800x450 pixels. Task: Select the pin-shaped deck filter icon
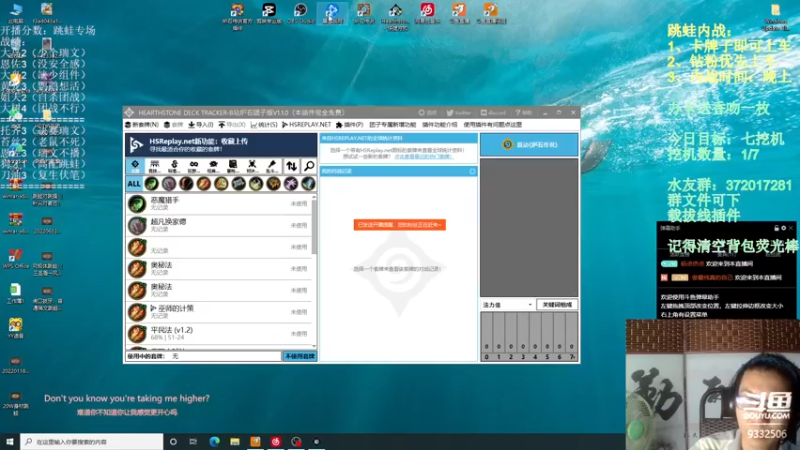(271, 166)
